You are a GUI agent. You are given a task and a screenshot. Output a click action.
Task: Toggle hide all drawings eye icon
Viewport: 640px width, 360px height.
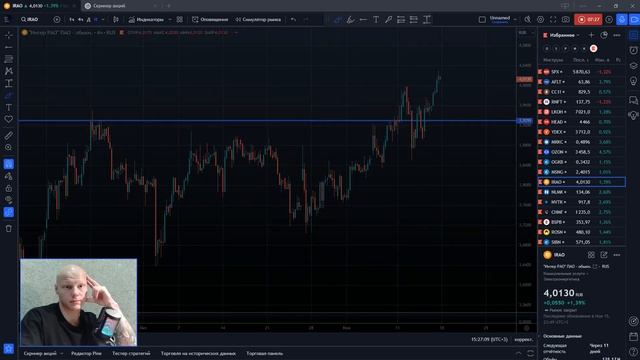click(x=9, y=200)
